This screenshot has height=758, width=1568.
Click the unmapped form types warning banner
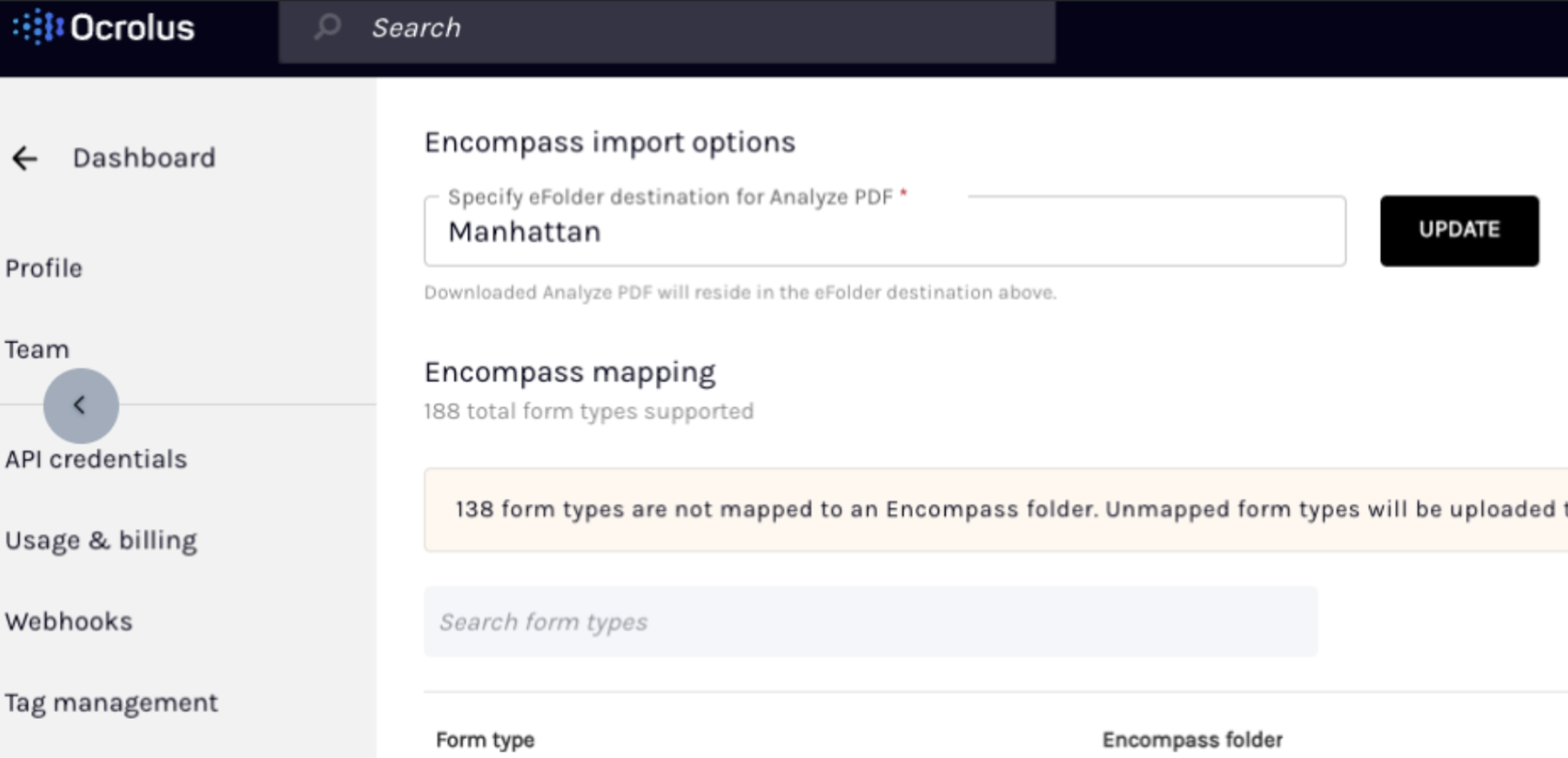(996, 509)
